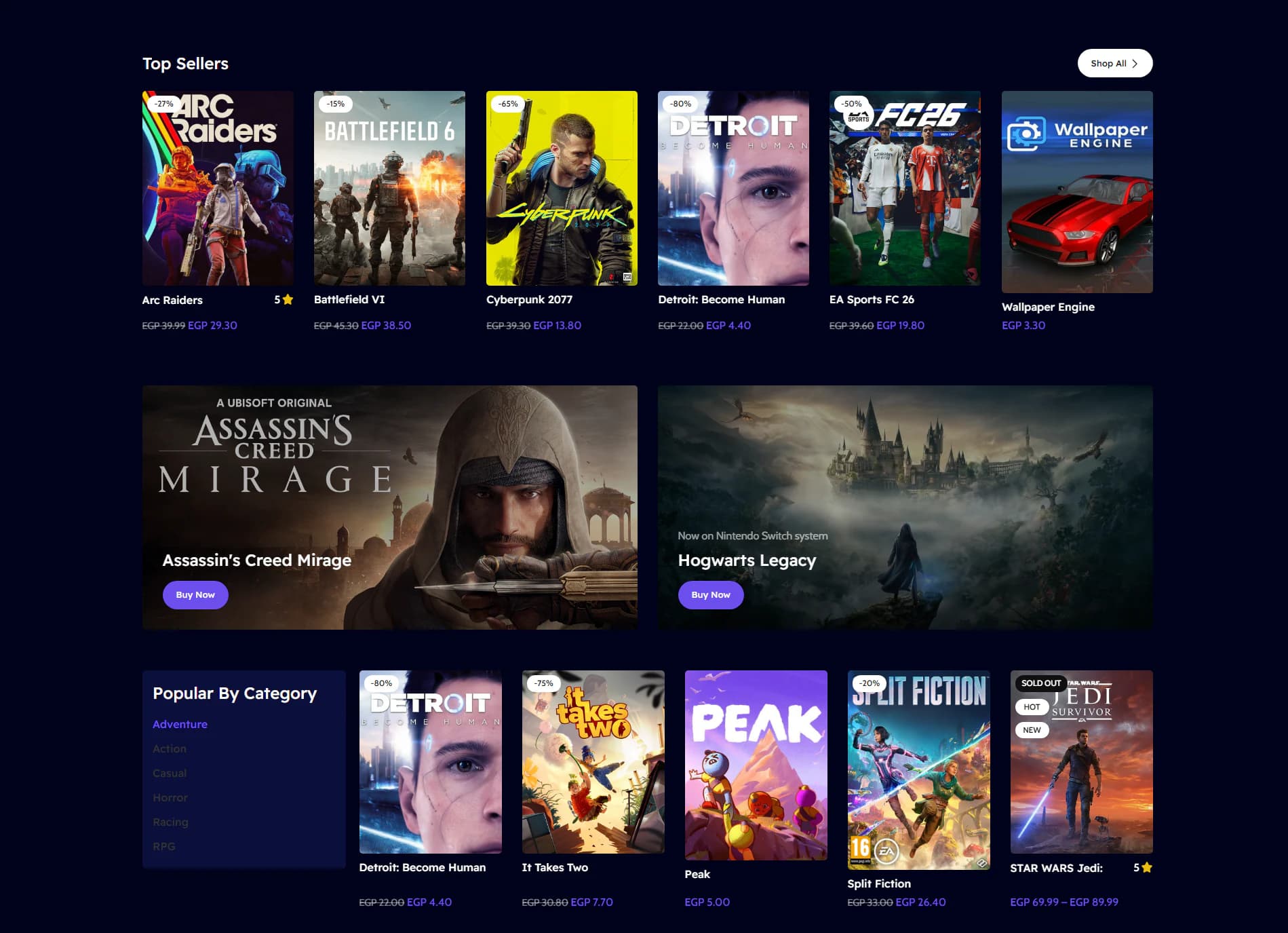Open the Arc Raiders cover image
Viewport: 1288px width, 933px height.
click(x=218, y=188)
